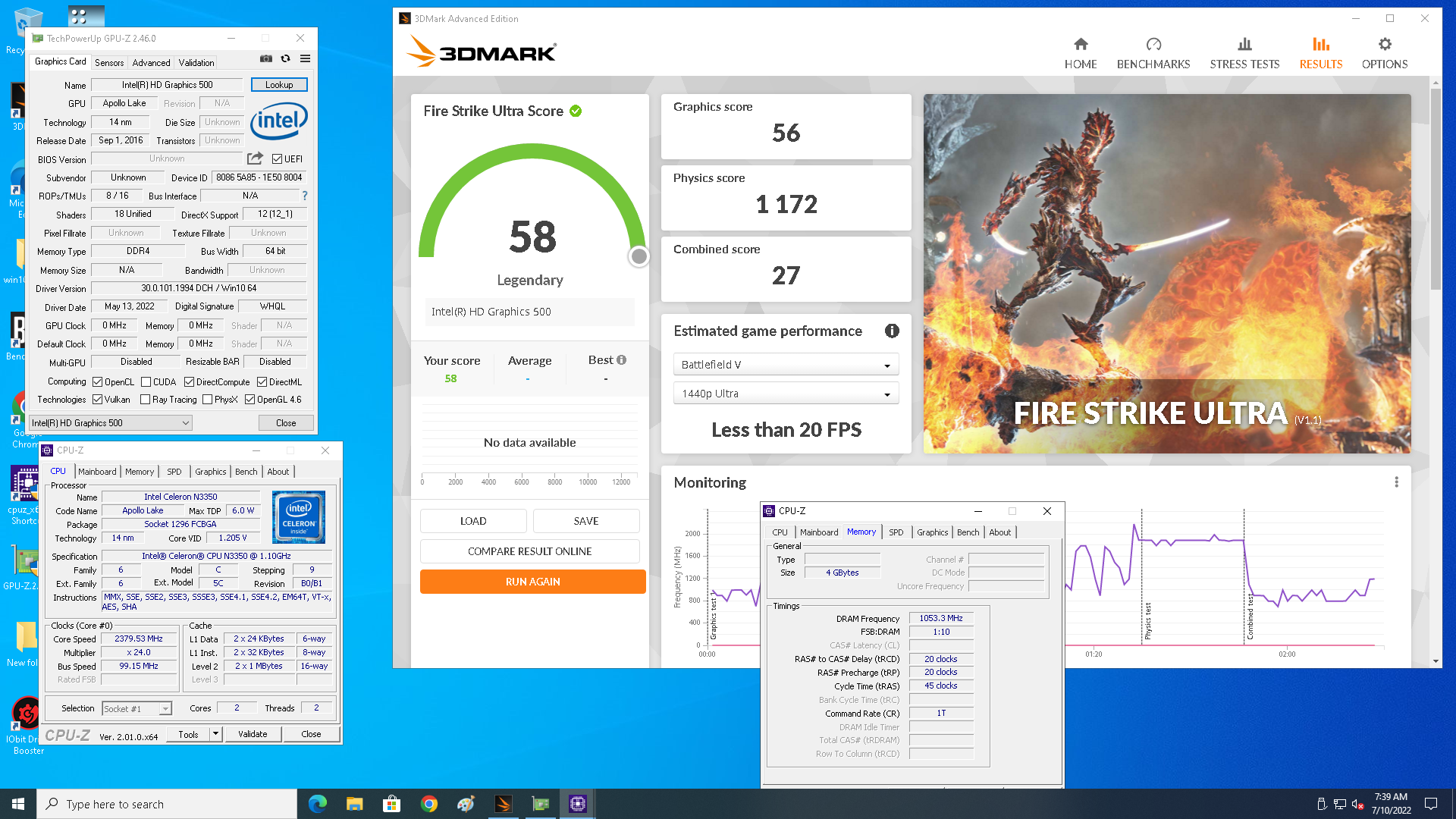Image resolution: width=1456 pixels, height=819 pixels.
Task: Open the GPU-Z hamburger menu
Action: click(x=305, y=58)
